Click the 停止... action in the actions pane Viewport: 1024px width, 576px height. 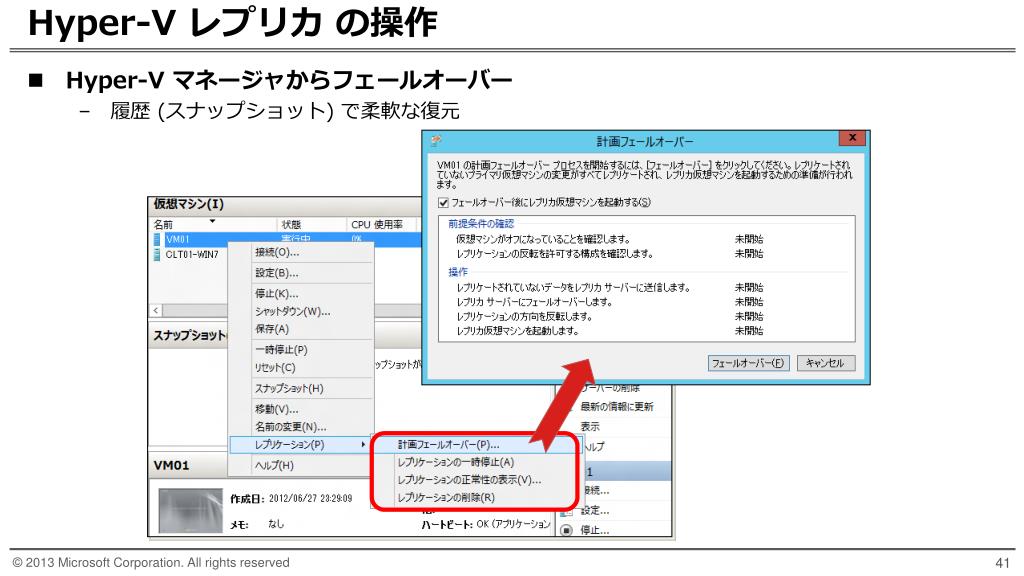point(594,530)
